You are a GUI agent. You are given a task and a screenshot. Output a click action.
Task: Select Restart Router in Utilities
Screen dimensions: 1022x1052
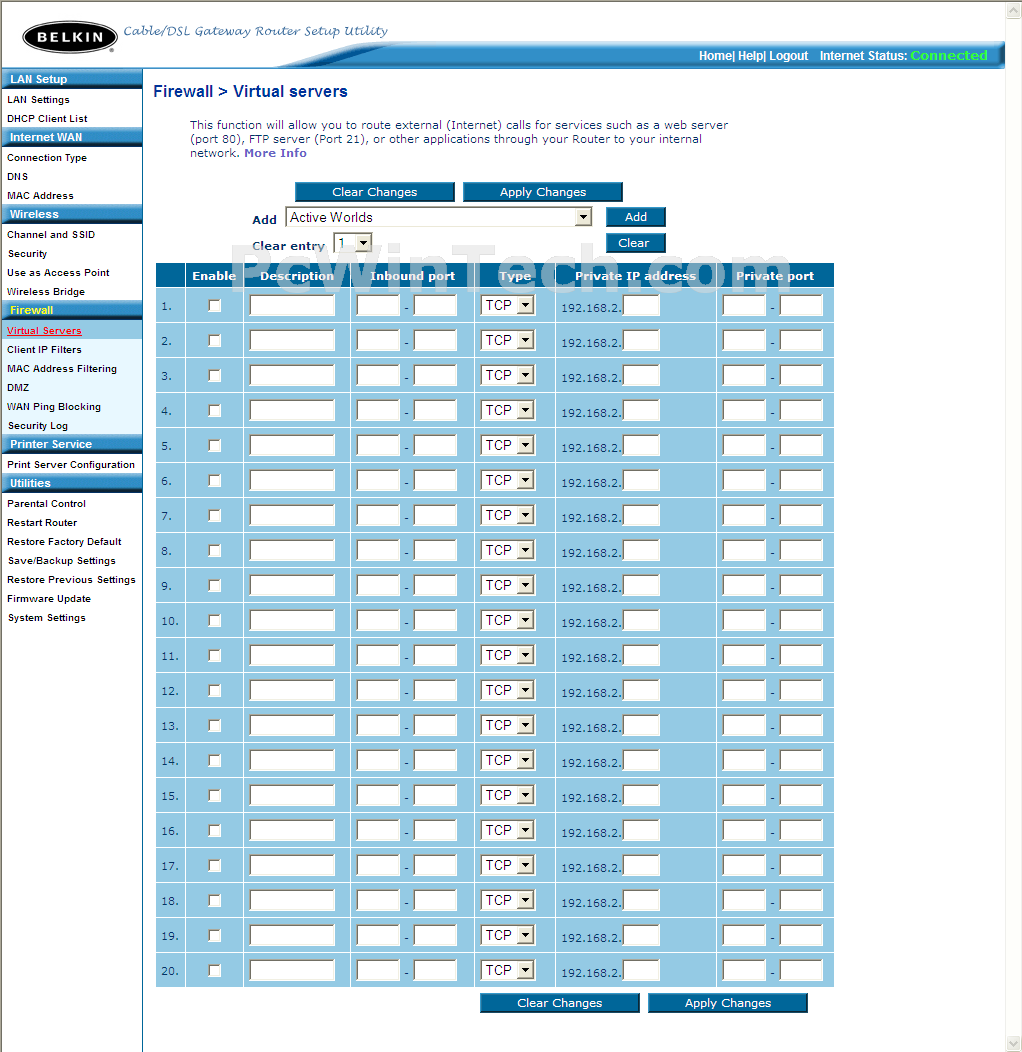(42, 523)
